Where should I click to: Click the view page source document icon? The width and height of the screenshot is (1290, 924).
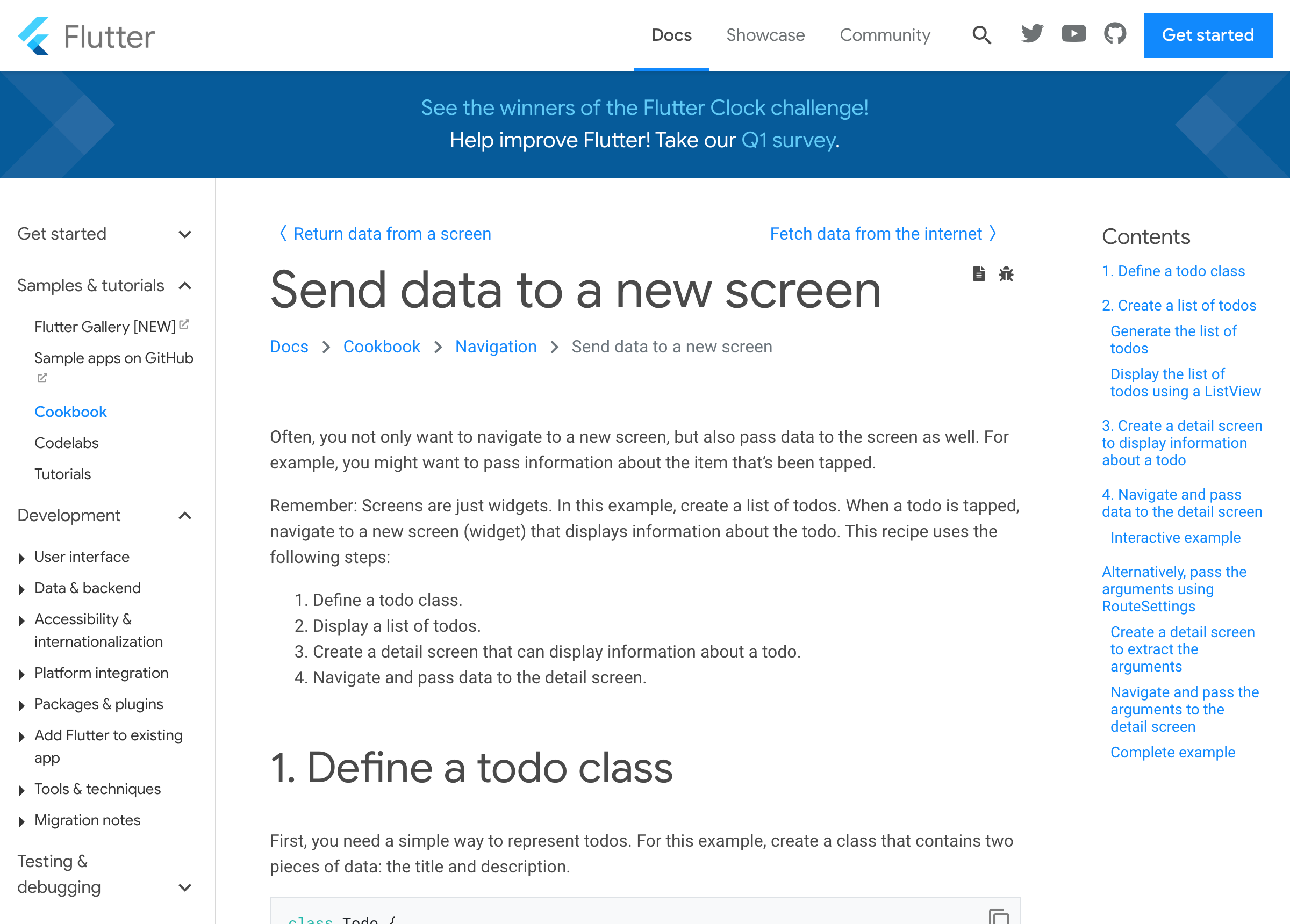(978, 274)
